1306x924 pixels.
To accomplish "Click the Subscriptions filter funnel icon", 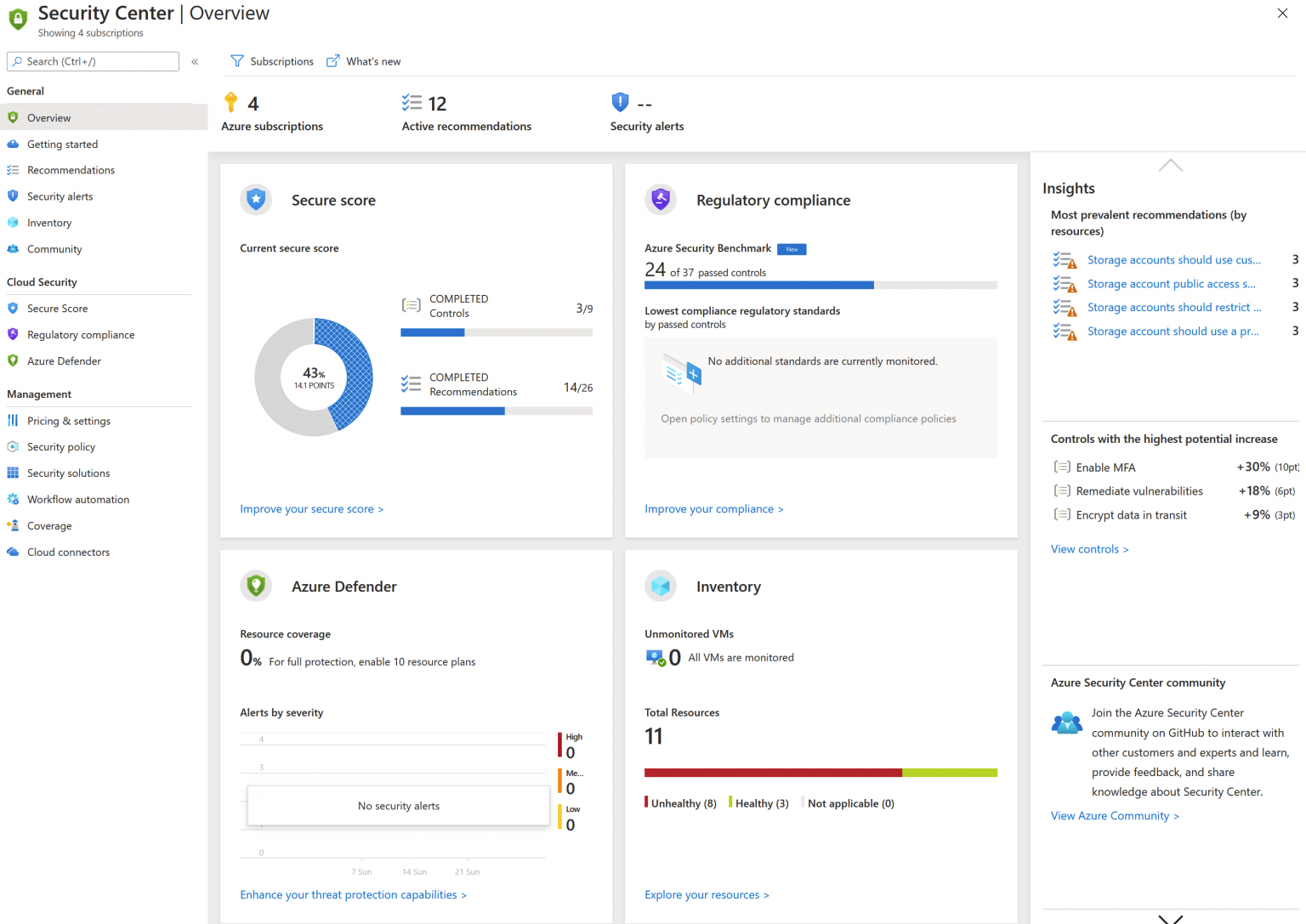I will tap(237, 61).
